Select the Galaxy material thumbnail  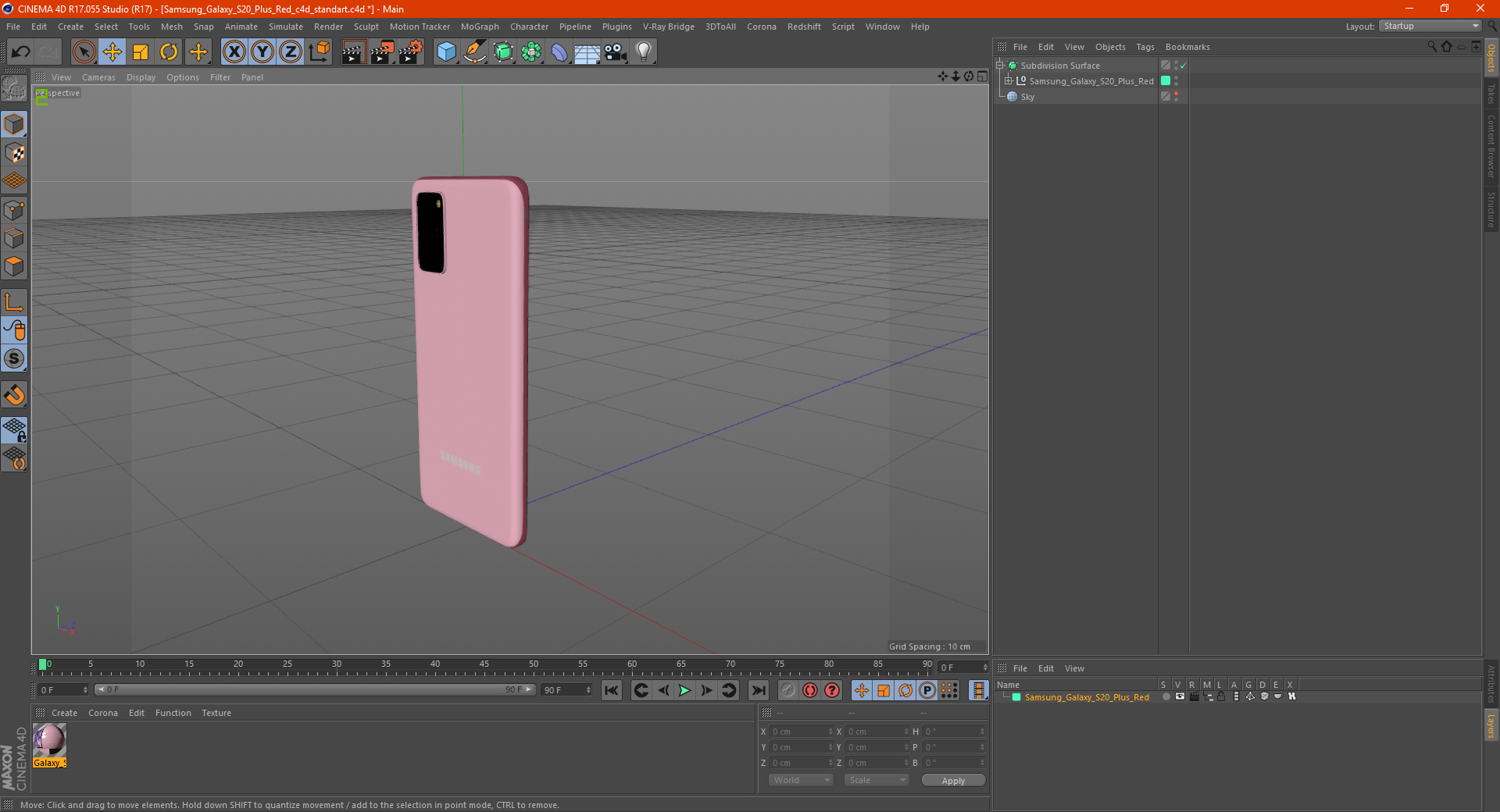coord(49,740)
